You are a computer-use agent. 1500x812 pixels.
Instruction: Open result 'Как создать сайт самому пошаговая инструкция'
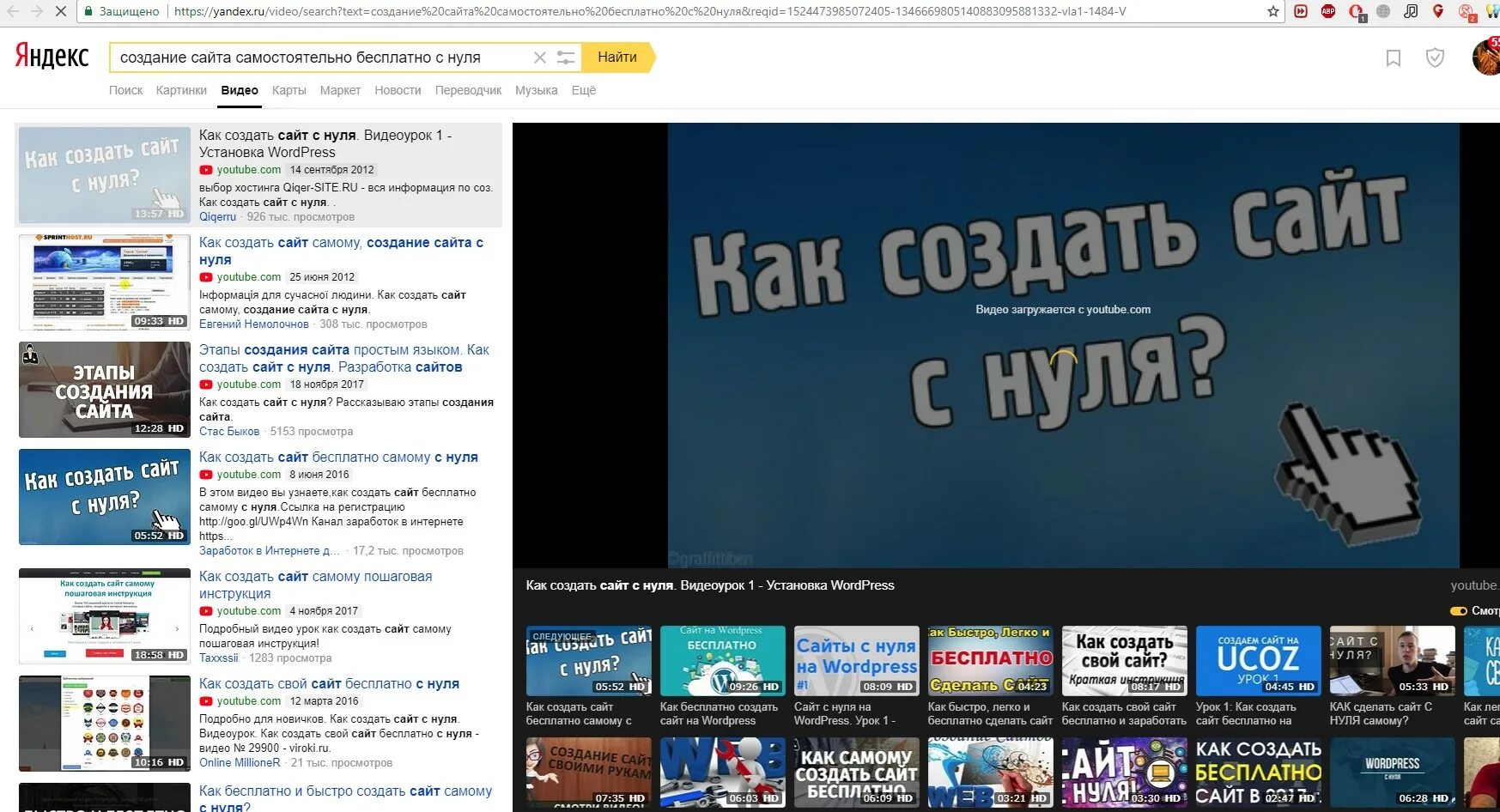point(315,585)
